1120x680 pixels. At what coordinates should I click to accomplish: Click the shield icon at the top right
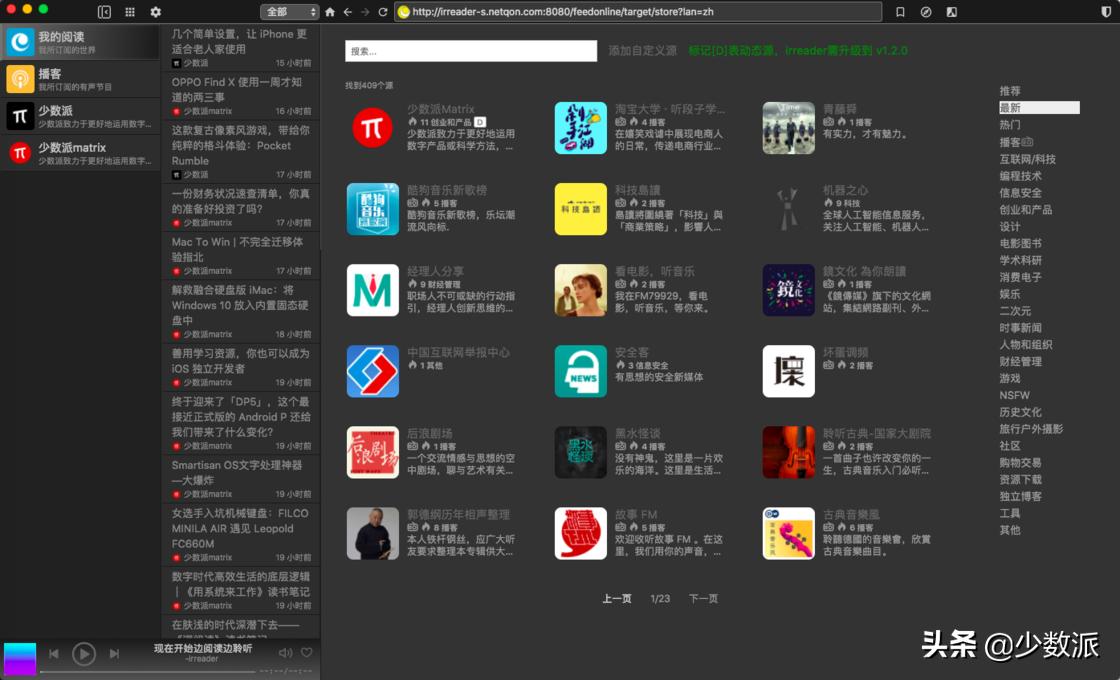(1107, 12)
